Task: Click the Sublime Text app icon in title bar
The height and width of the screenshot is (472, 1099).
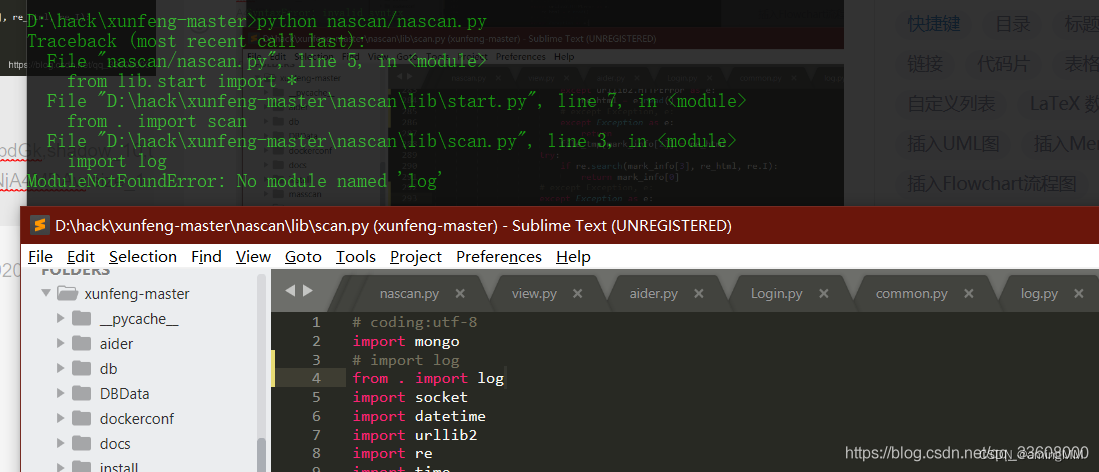Action: (40, 226)
